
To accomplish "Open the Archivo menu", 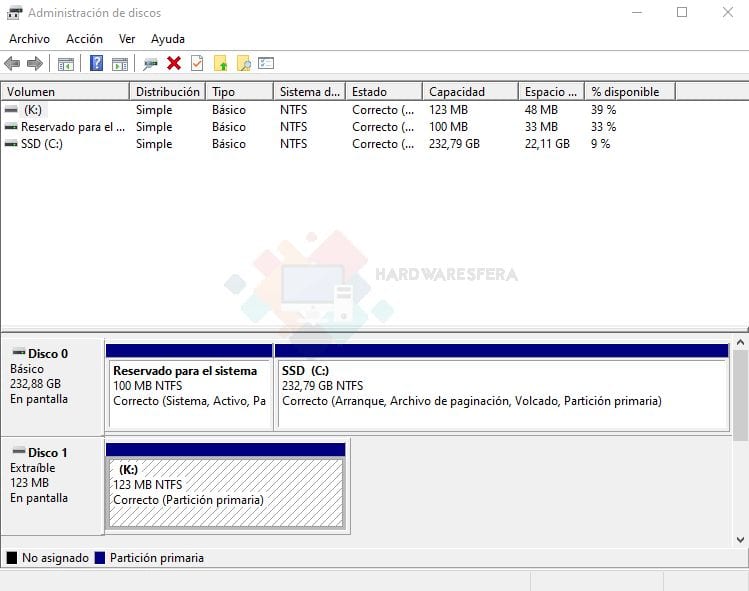I will pyautogui.click(x=29, y=39).
